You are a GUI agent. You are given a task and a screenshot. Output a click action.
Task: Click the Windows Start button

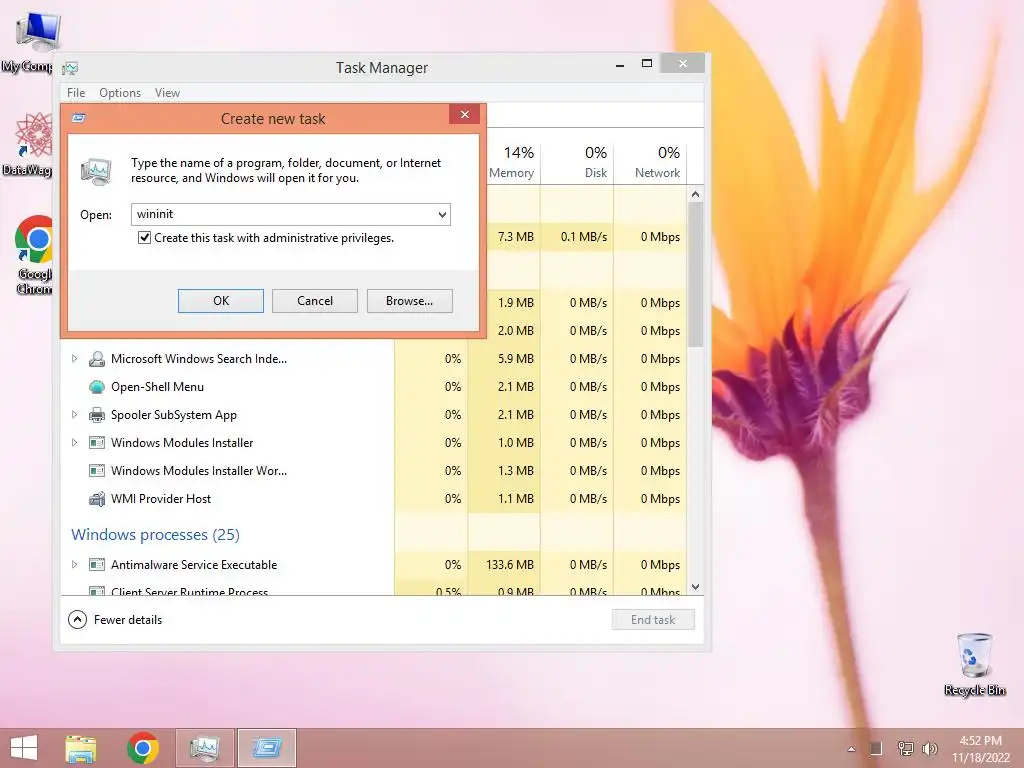tap(24, 748)
